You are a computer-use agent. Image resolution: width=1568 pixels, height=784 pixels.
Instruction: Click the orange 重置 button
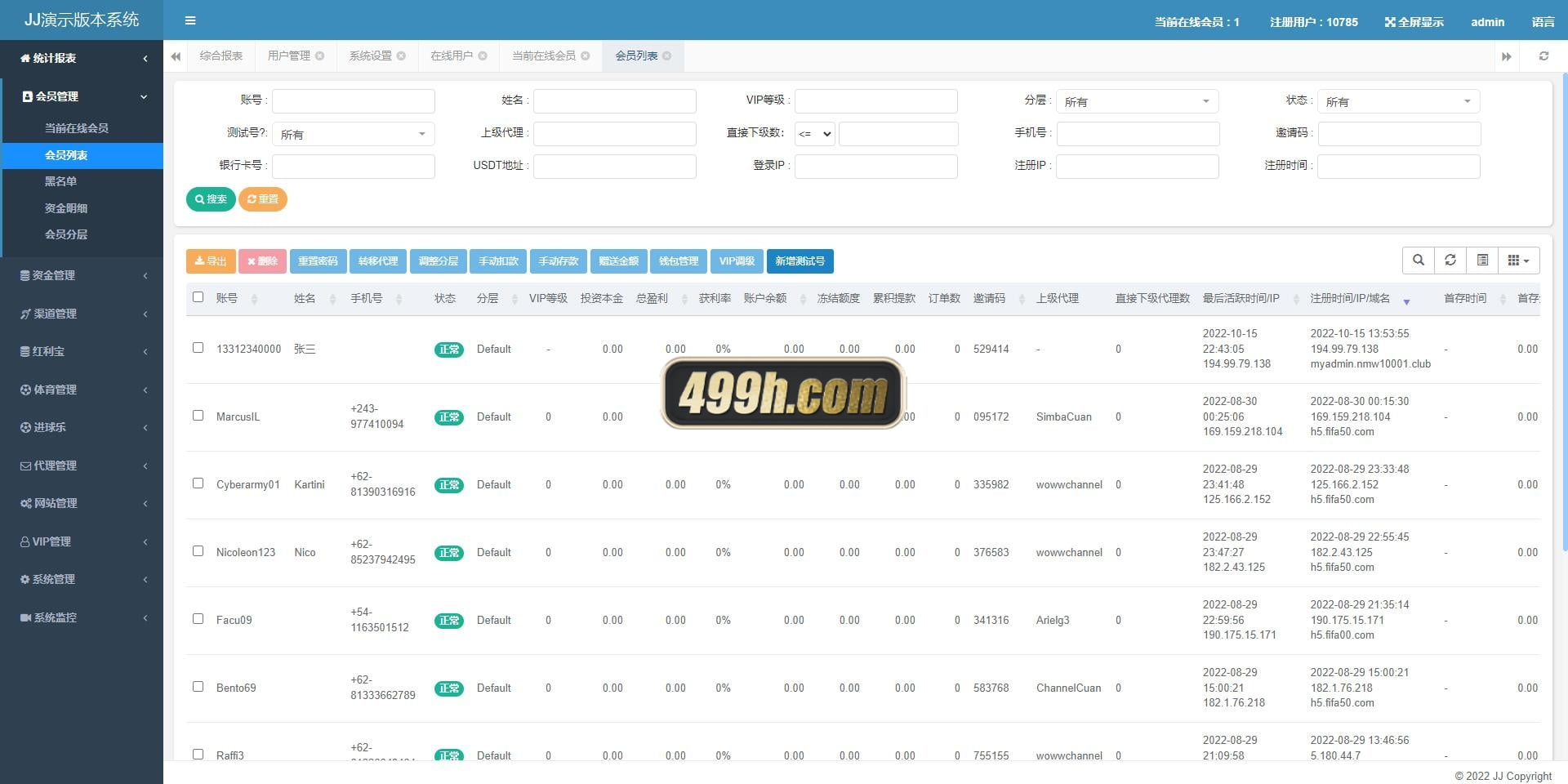pyautogui.click(x=263, y=199)
